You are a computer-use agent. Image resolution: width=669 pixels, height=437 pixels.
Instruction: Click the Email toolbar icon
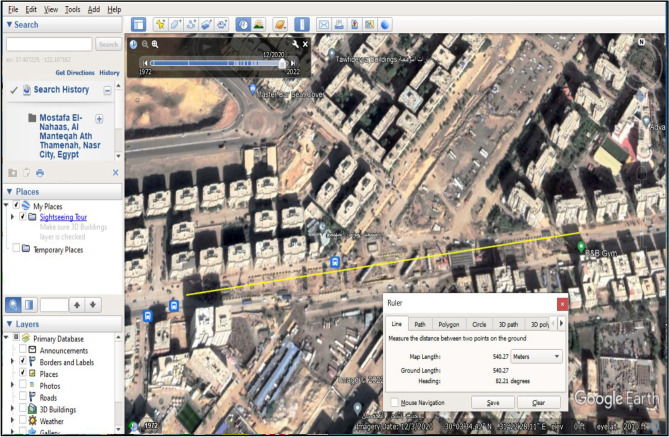(x=325, y=23)
